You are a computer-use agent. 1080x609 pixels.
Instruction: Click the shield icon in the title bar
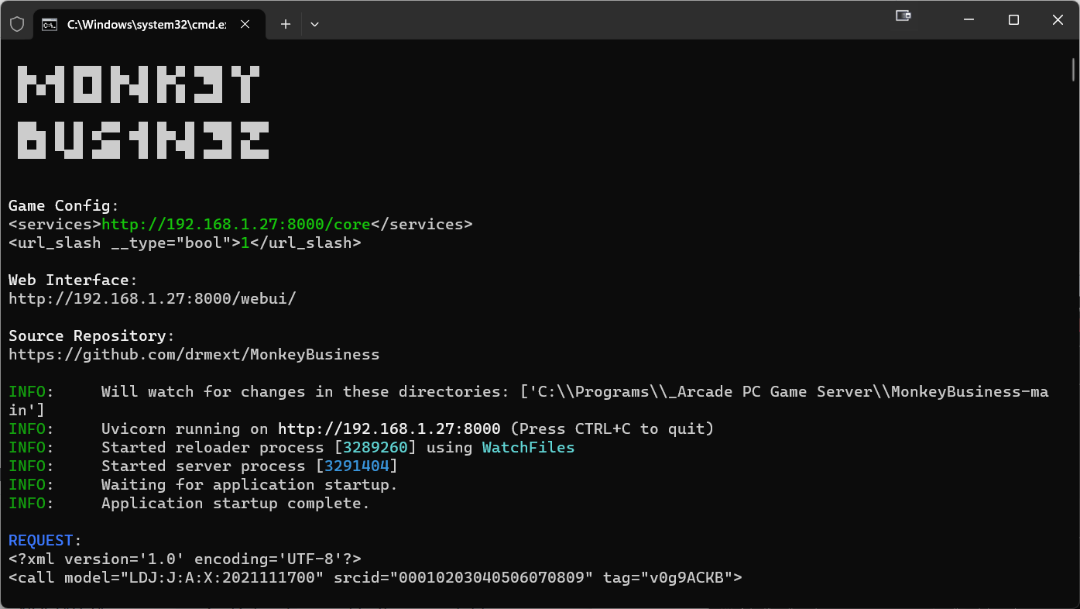click(x=17, y=24)
